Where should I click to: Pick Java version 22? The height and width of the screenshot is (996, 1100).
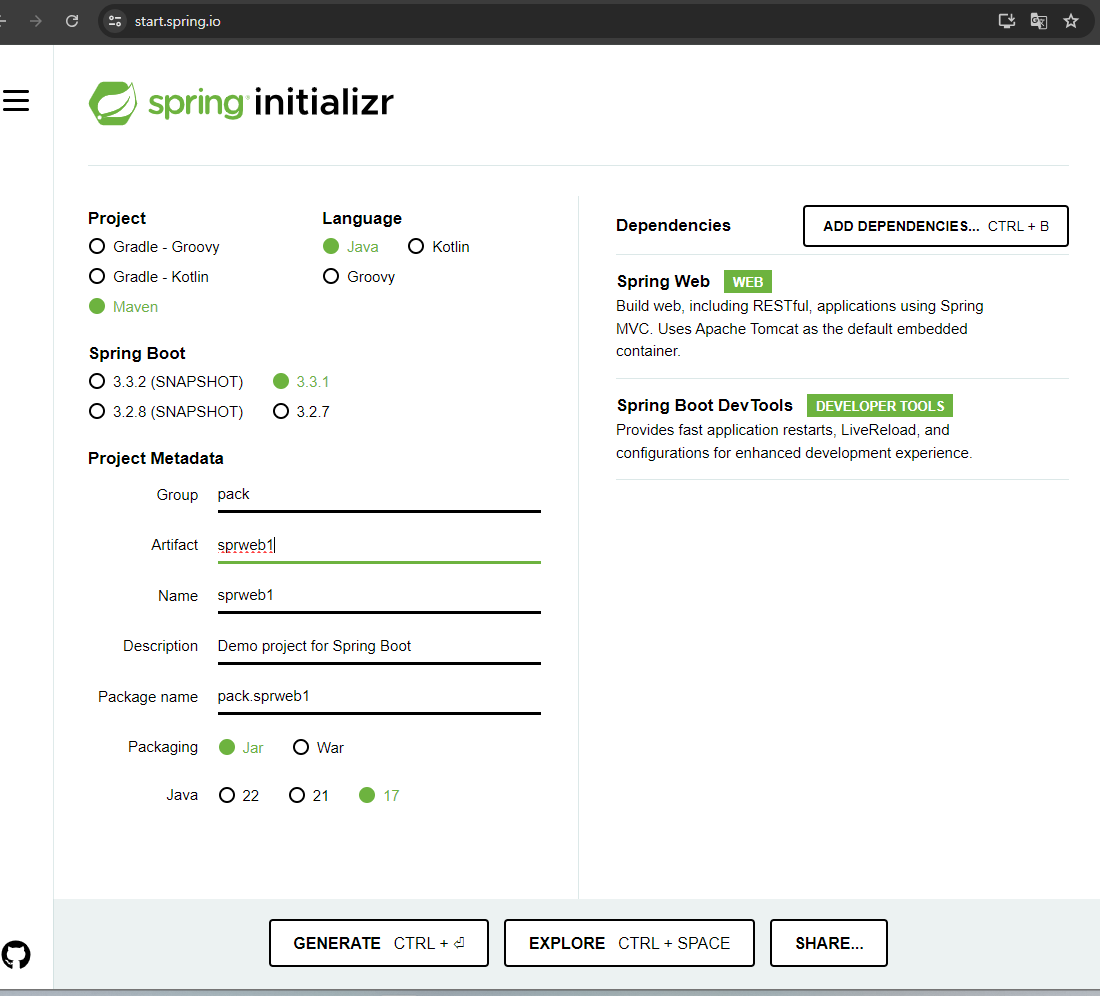[x=239, y=795]
